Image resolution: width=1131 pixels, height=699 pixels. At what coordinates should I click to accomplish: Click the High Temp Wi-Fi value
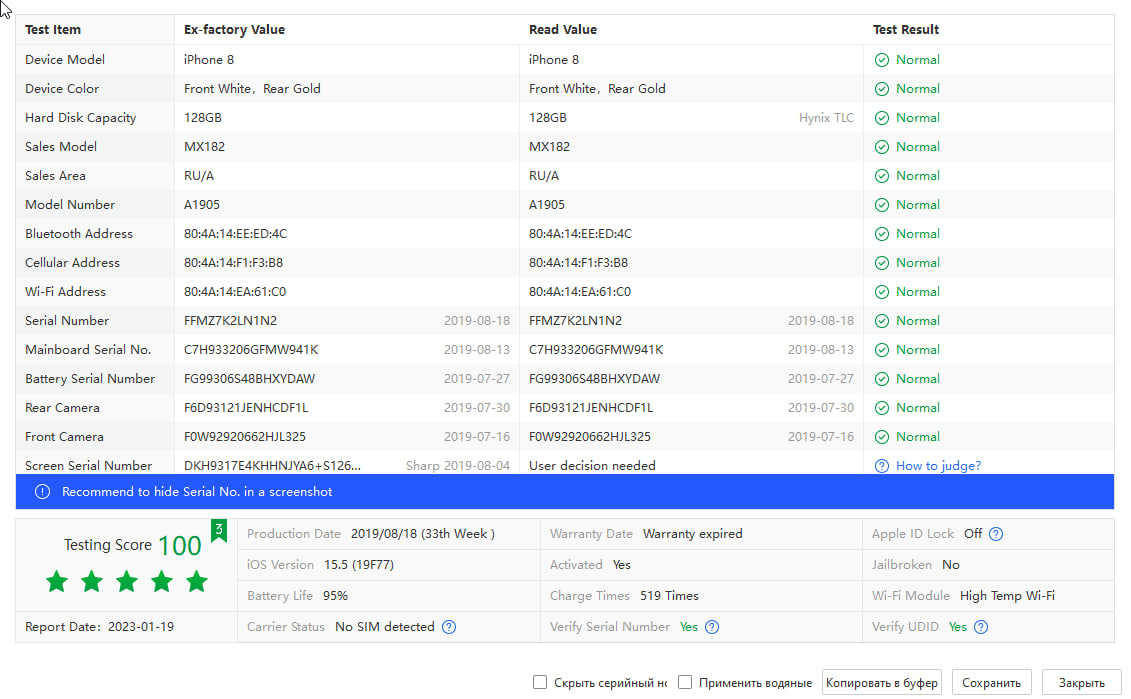tap(1007, 596)
